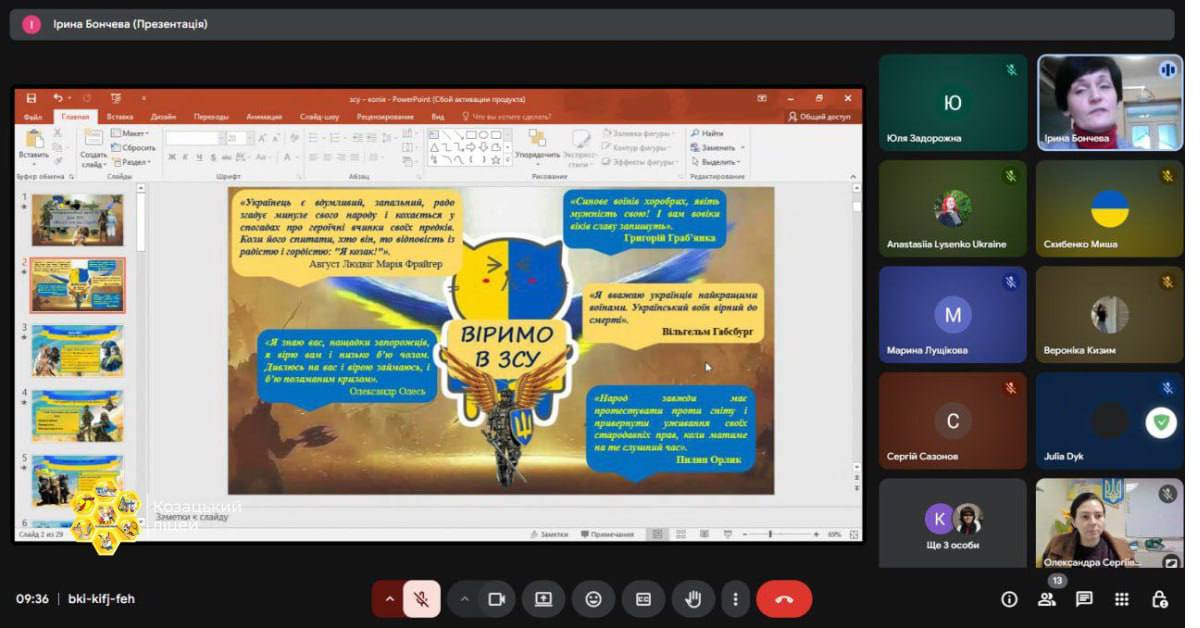
Task: Click the PowerPoint zoom slider
Action: (x=770, y=534)
